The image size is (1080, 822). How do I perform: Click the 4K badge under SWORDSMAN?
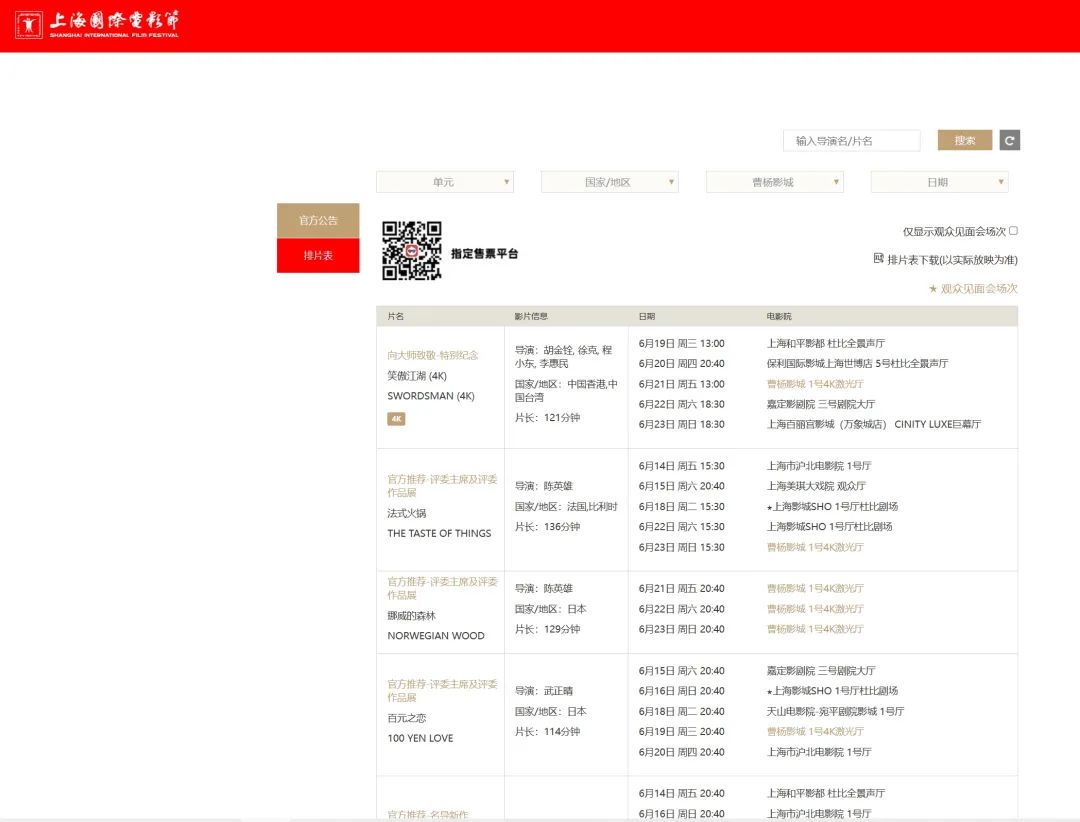pos(396,419)
